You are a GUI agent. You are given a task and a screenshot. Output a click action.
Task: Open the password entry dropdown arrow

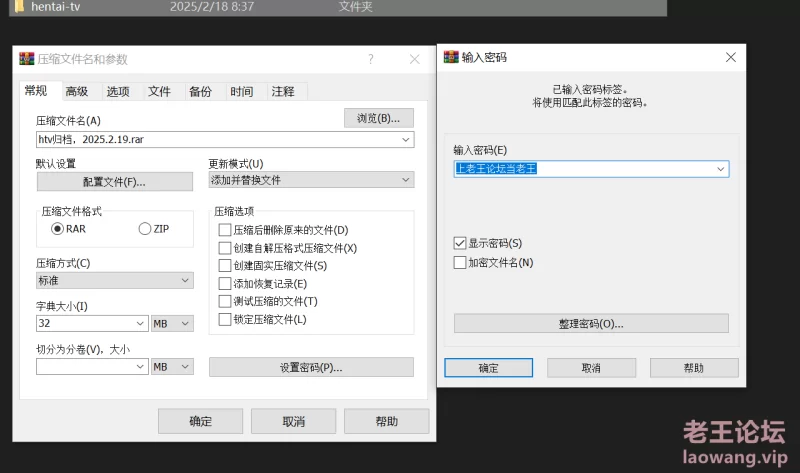pyautogui.click(x=720, y=169)
